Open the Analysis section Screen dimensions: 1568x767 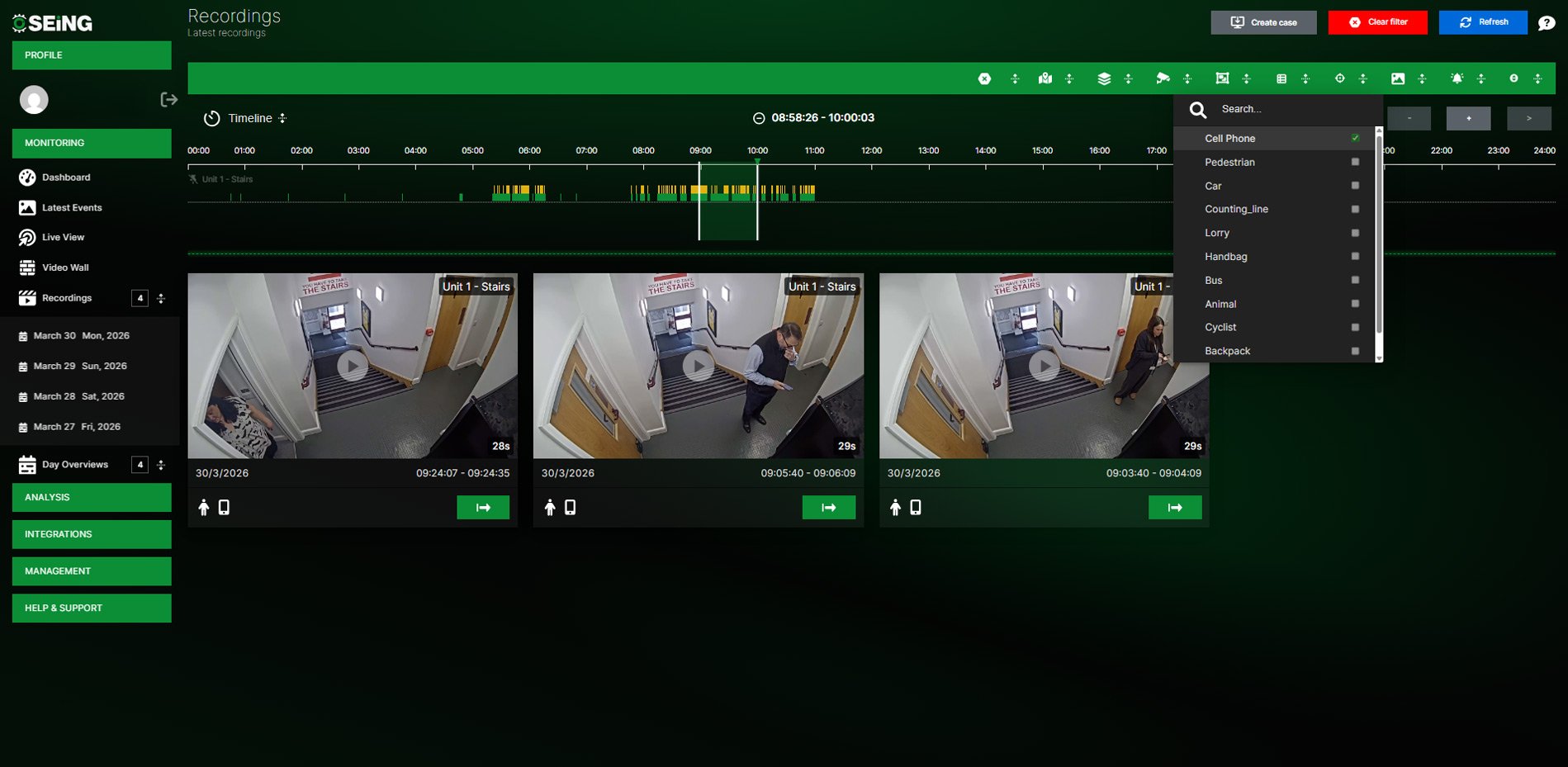click(91, 497)
